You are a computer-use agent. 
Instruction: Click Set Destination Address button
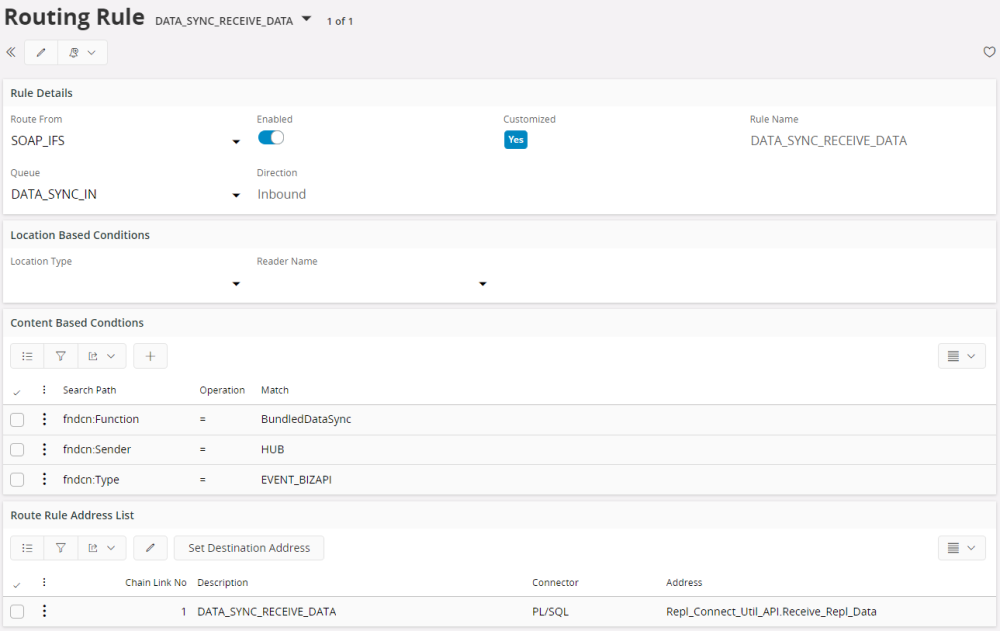click(249, 548)
